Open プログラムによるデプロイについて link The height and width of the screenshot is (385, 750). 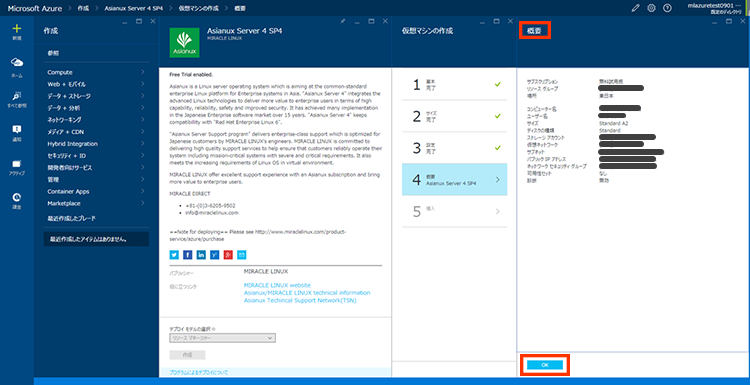[x=199, y=372]
